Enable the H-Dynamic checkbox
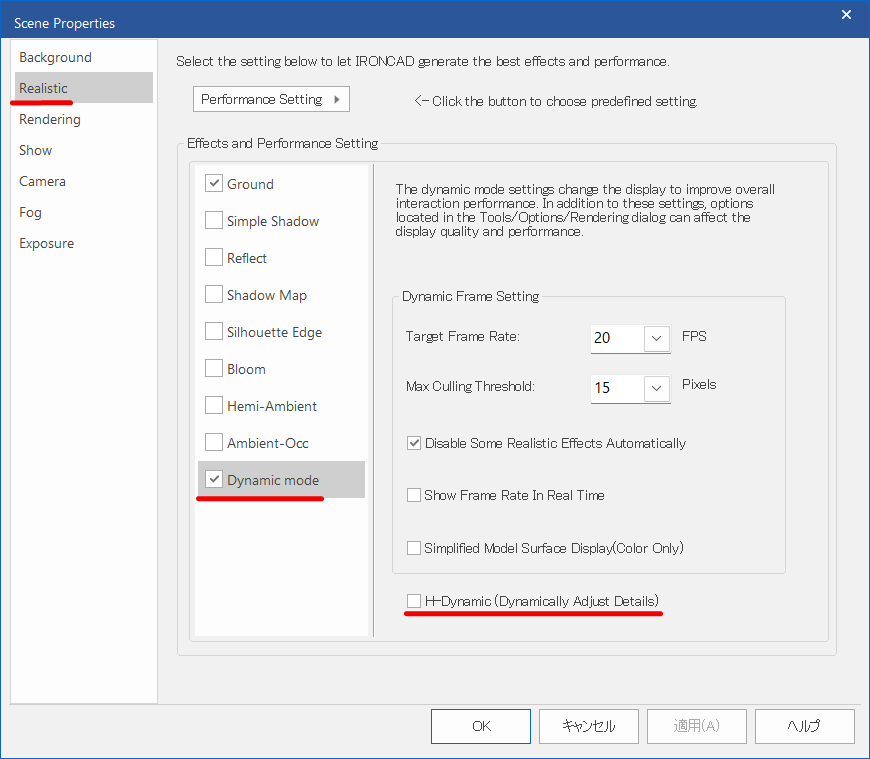 click(x=414, y=601)
